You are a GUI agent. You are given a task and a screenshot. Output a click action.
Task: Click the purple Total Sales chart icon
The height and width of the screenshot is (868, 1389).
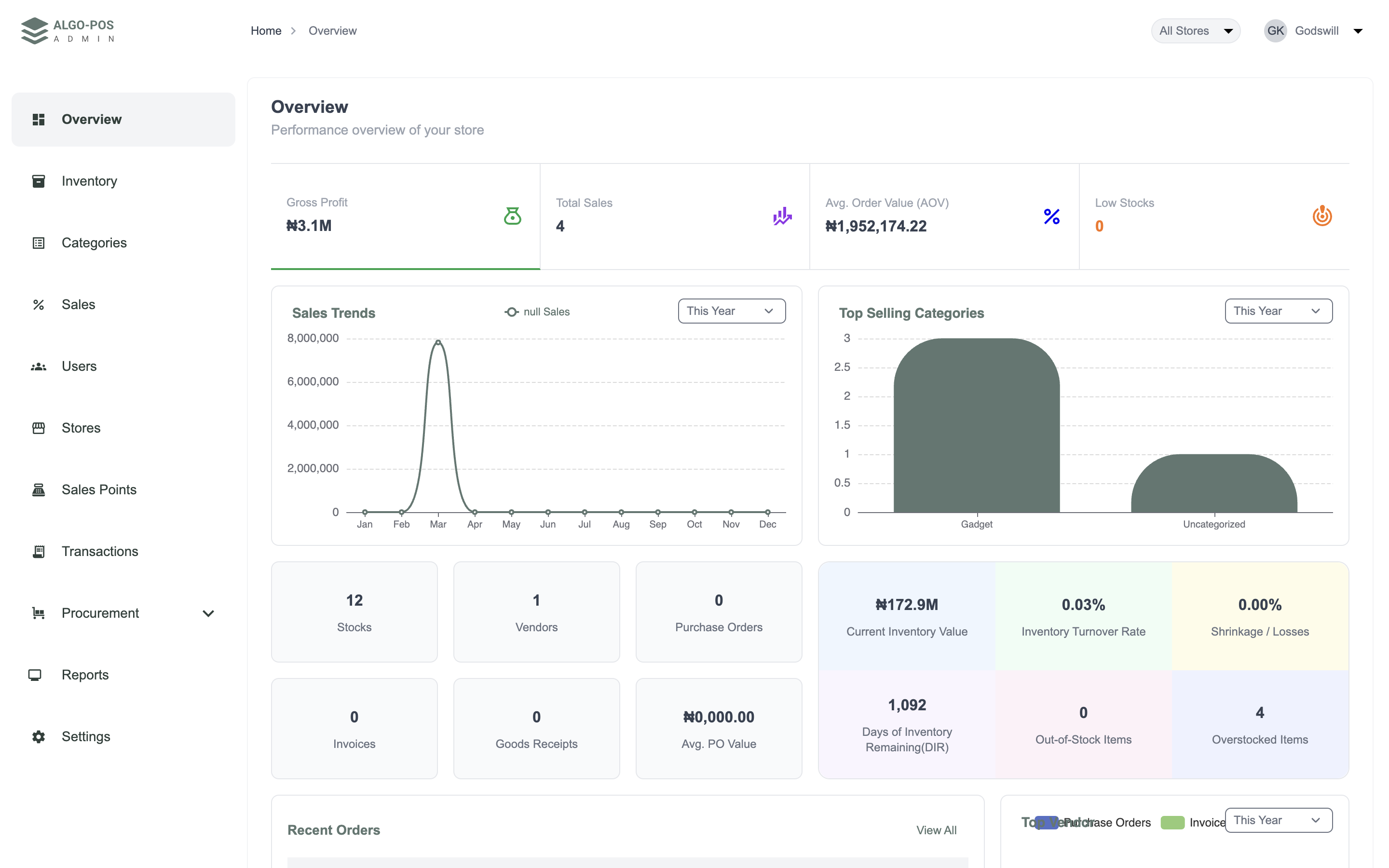(782, 216)
